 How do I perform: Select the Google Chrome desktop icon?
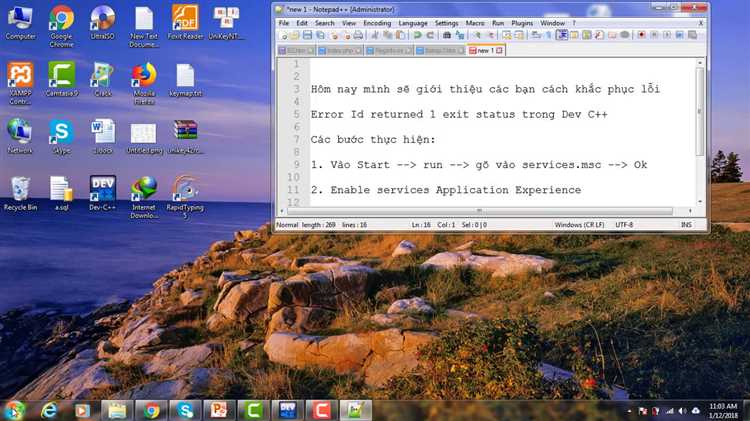(61, 26)
